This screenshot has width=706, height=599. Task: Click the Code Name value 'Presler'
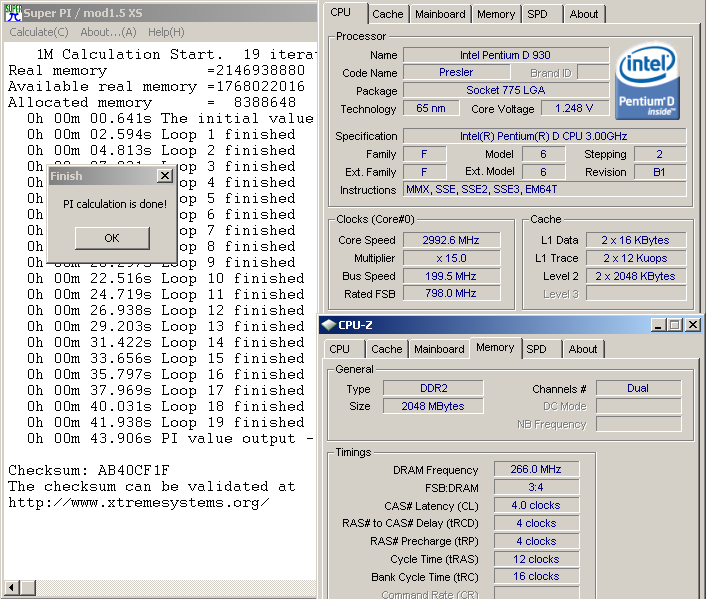coord(456,72)
